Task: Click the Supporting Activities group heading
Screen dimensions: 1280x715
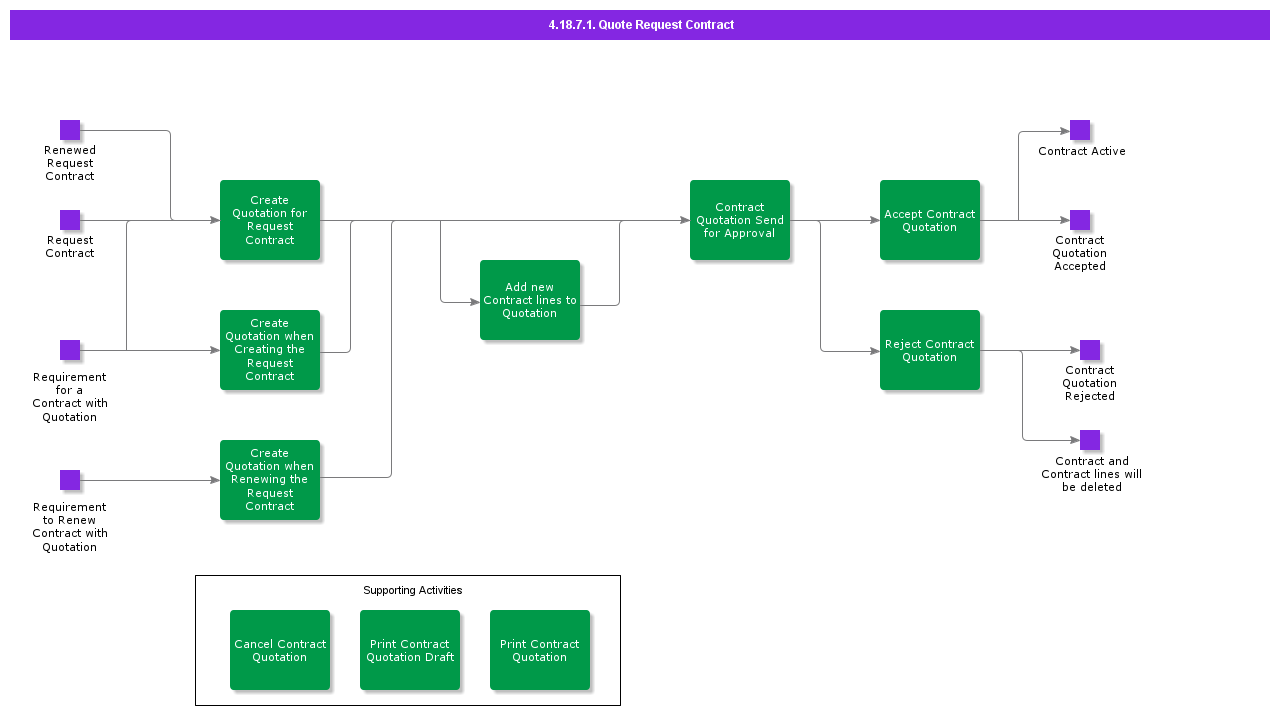Action: point(412,590)
